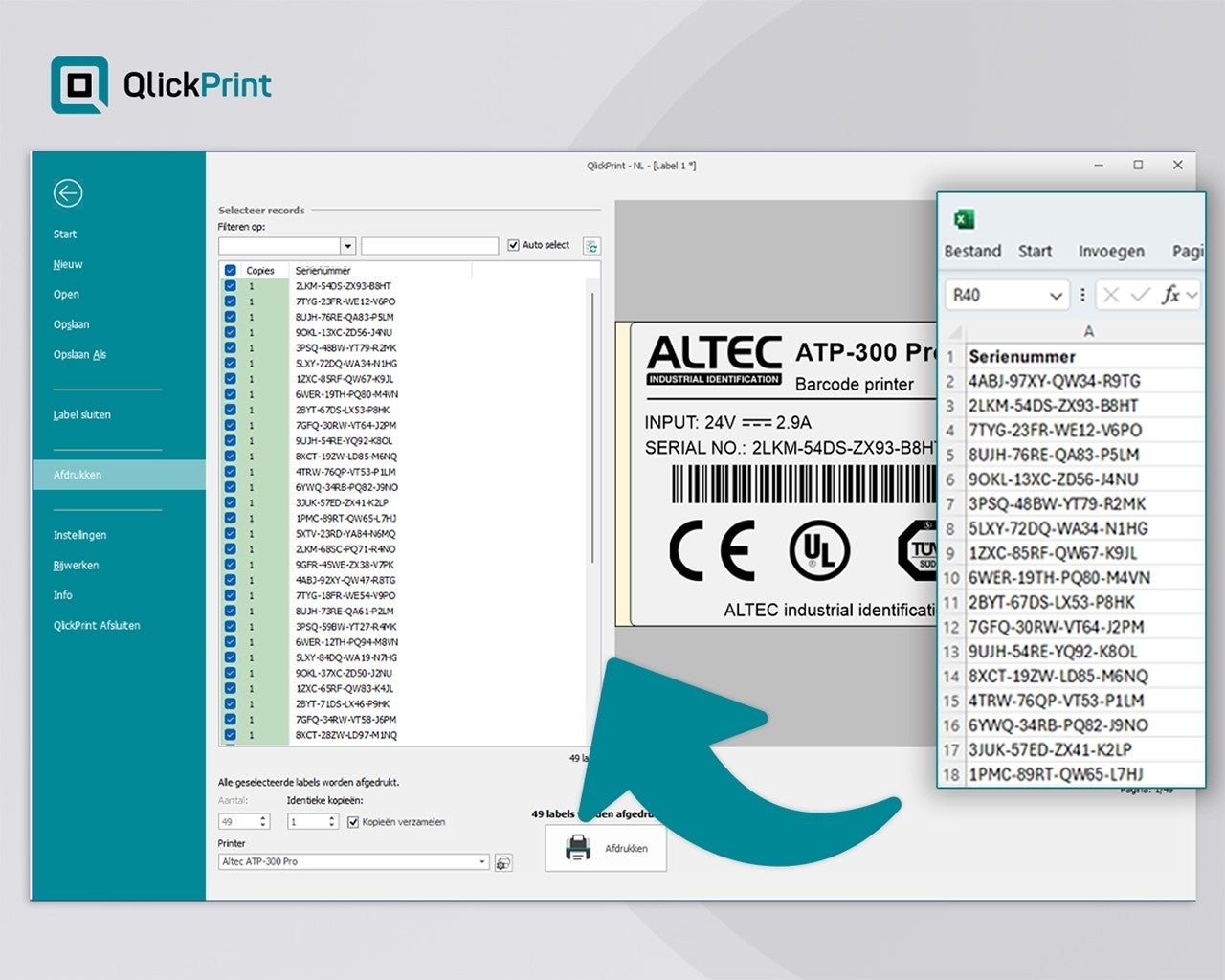This screenshot has width=1225, height=980.
Task: Open the Filteren op dropdown
Action: 347,246
